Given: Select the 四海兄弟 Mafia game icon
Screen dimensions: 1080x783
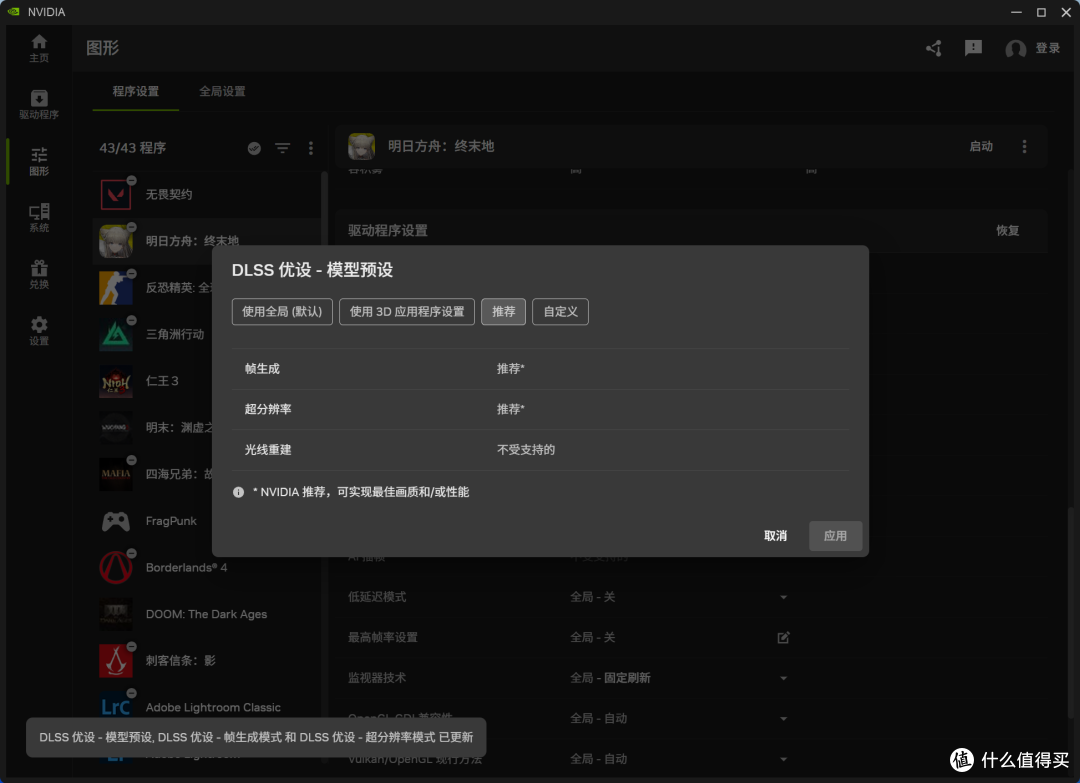Looking at the screenshot, I should click(116, 474).
